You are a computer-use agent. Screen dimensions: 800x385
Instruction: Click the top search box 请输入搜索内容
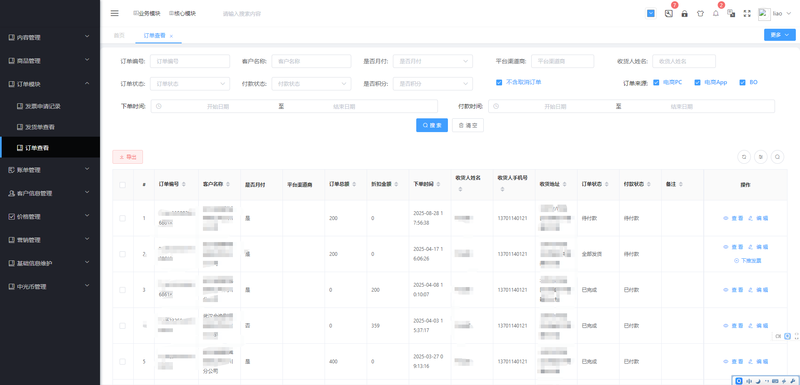pos(242,14)
